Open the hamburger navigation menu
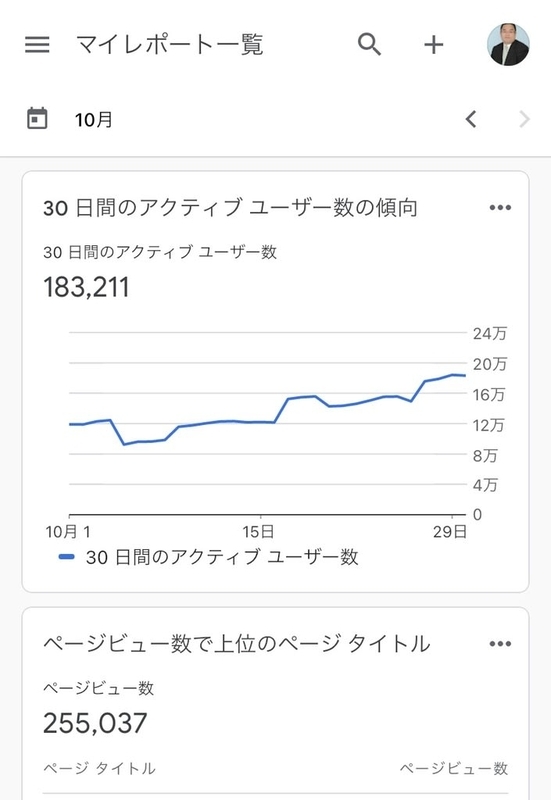The height and width of the screenshot is (800, 551). click(x=37, y=45)
